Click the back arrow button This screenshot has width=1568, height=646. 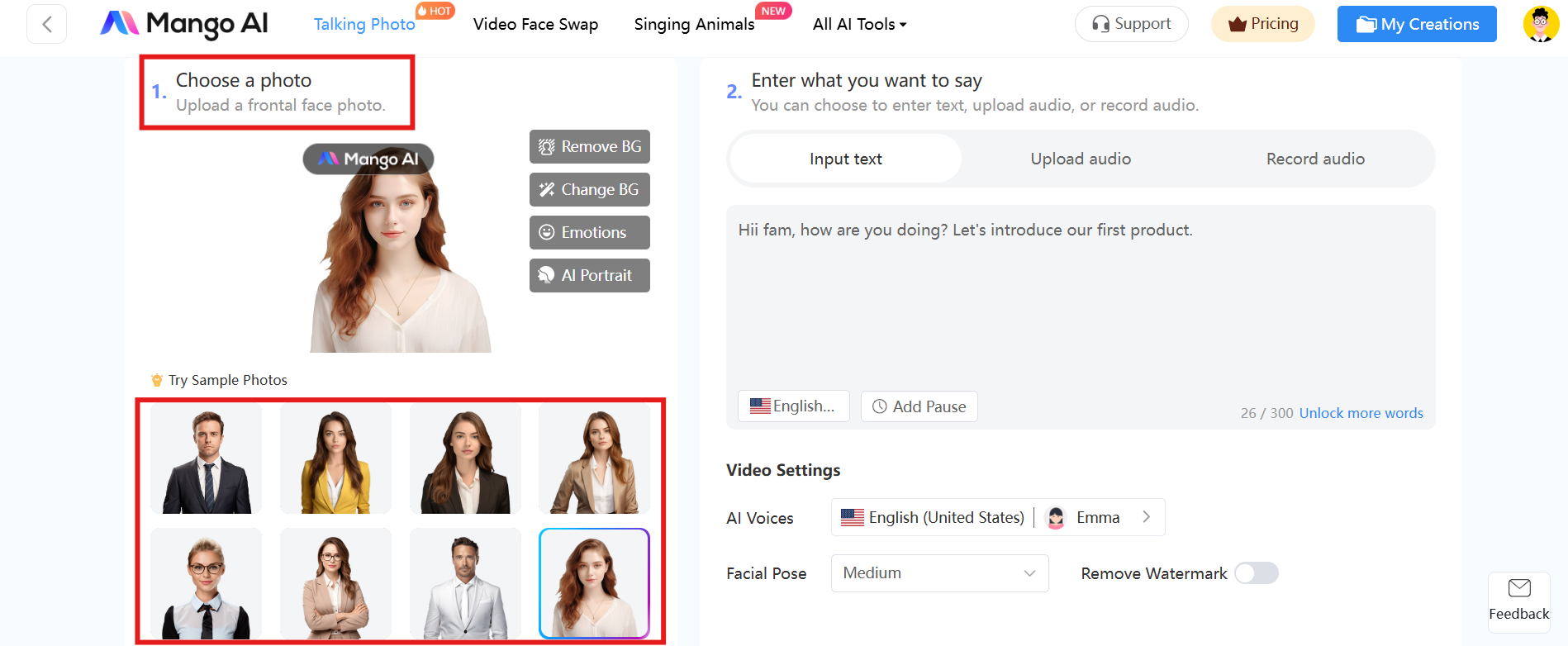point(47,24)
